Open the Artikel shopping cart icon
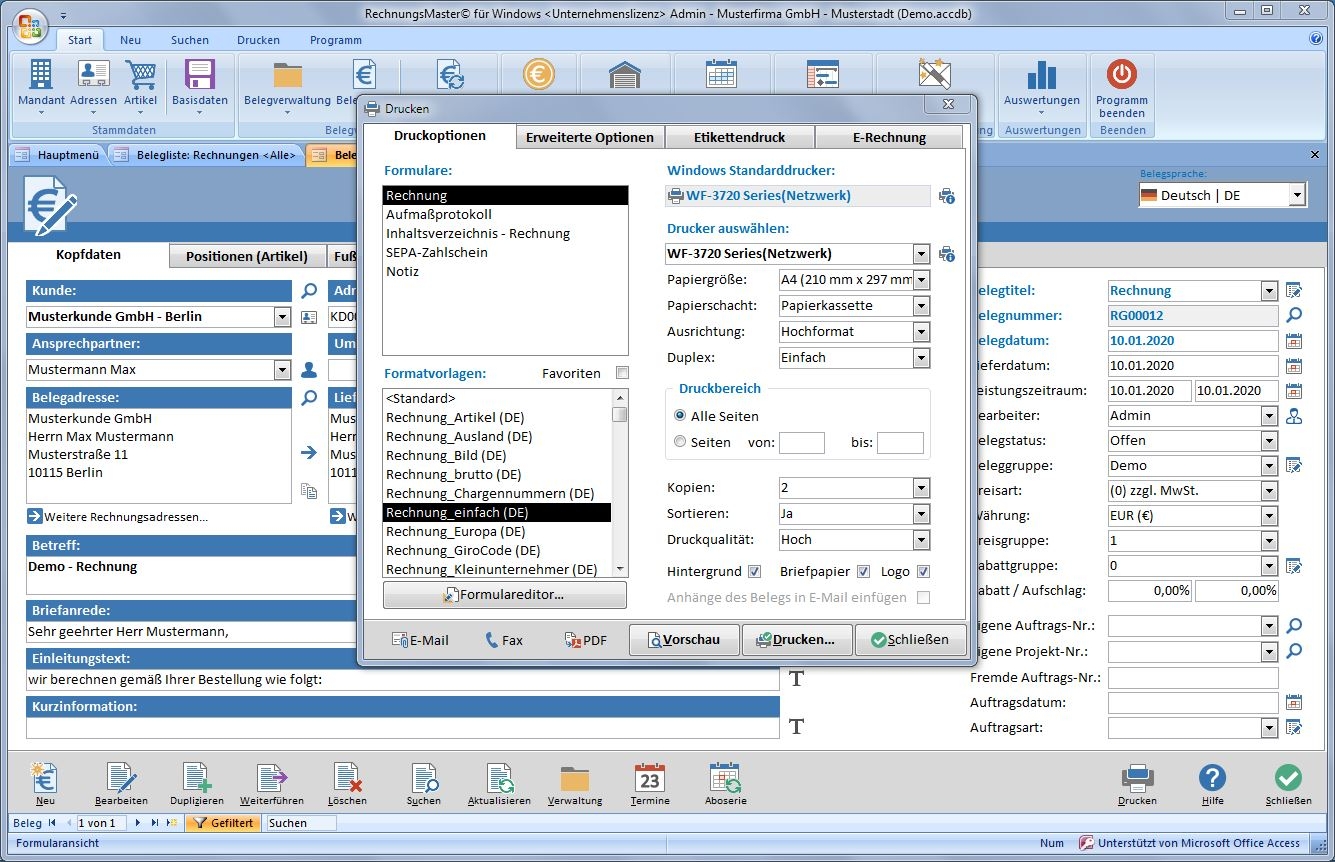Image resolution: width=1335 pixels, height=862 pixels. [x=141, y=76]
